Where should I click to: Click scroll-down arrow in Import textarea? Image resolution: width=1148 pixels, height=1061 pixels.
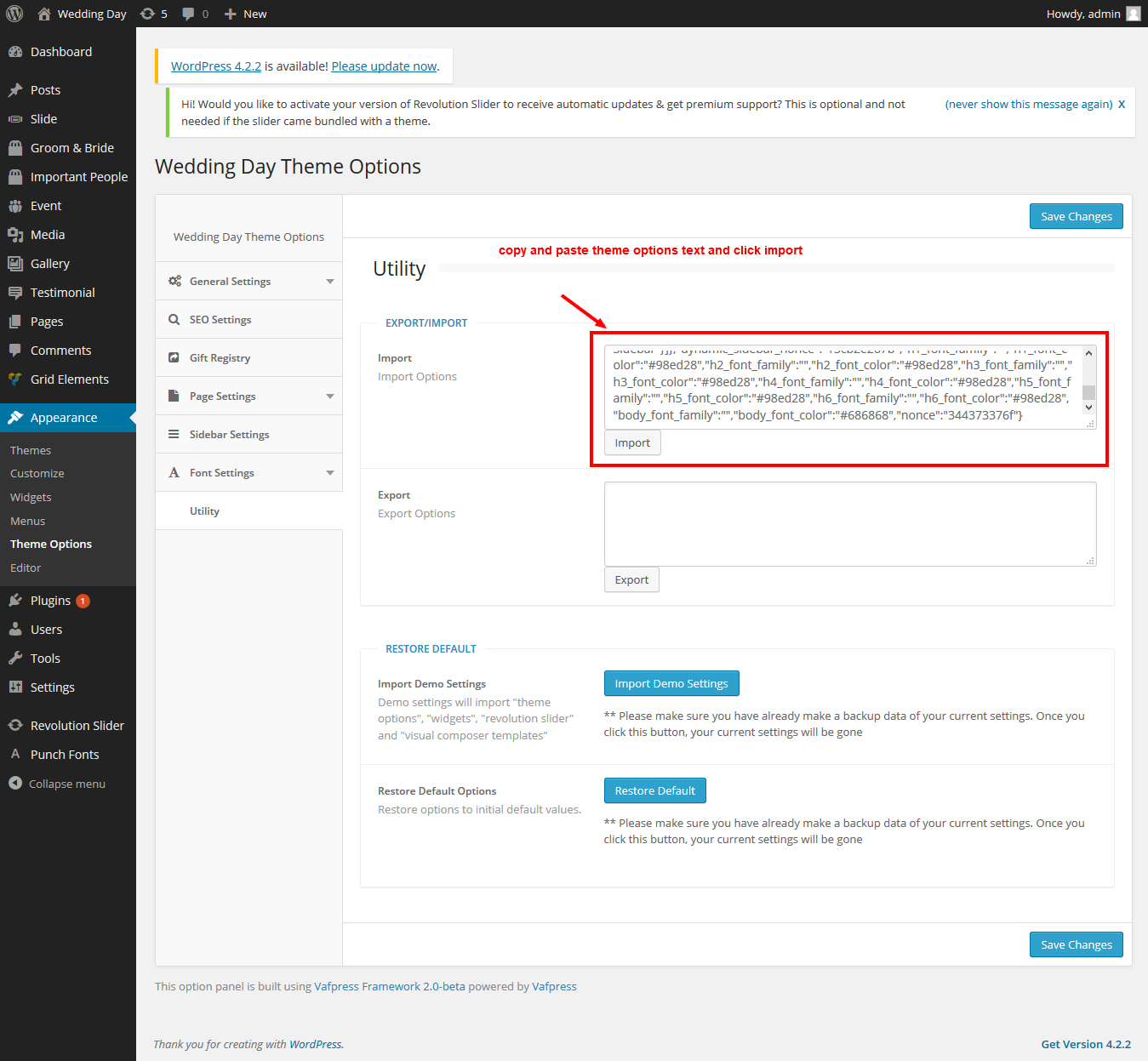pyautogui.click(x=1088, y=408)
